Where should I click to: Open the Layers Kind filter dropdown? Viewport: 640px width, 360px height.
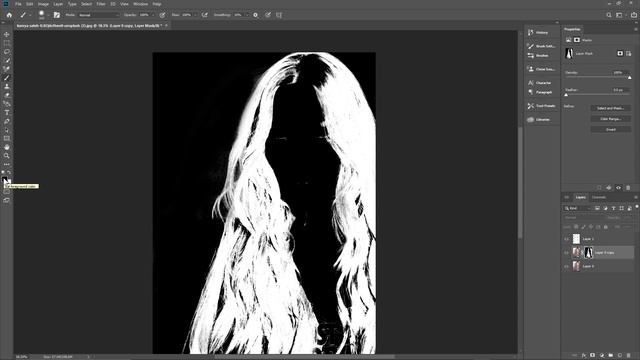577,208
